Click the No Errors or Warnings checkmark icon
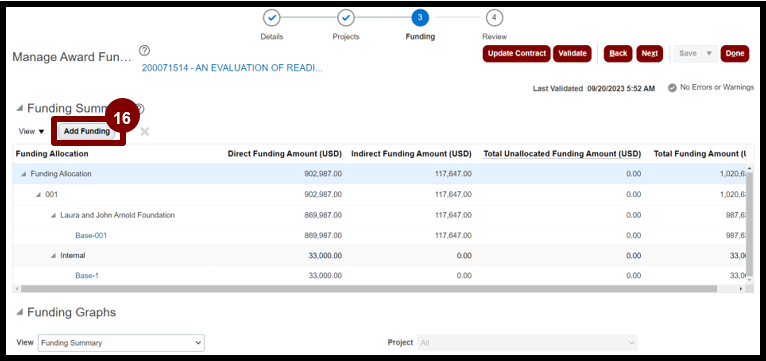 (x=672, y=87)
